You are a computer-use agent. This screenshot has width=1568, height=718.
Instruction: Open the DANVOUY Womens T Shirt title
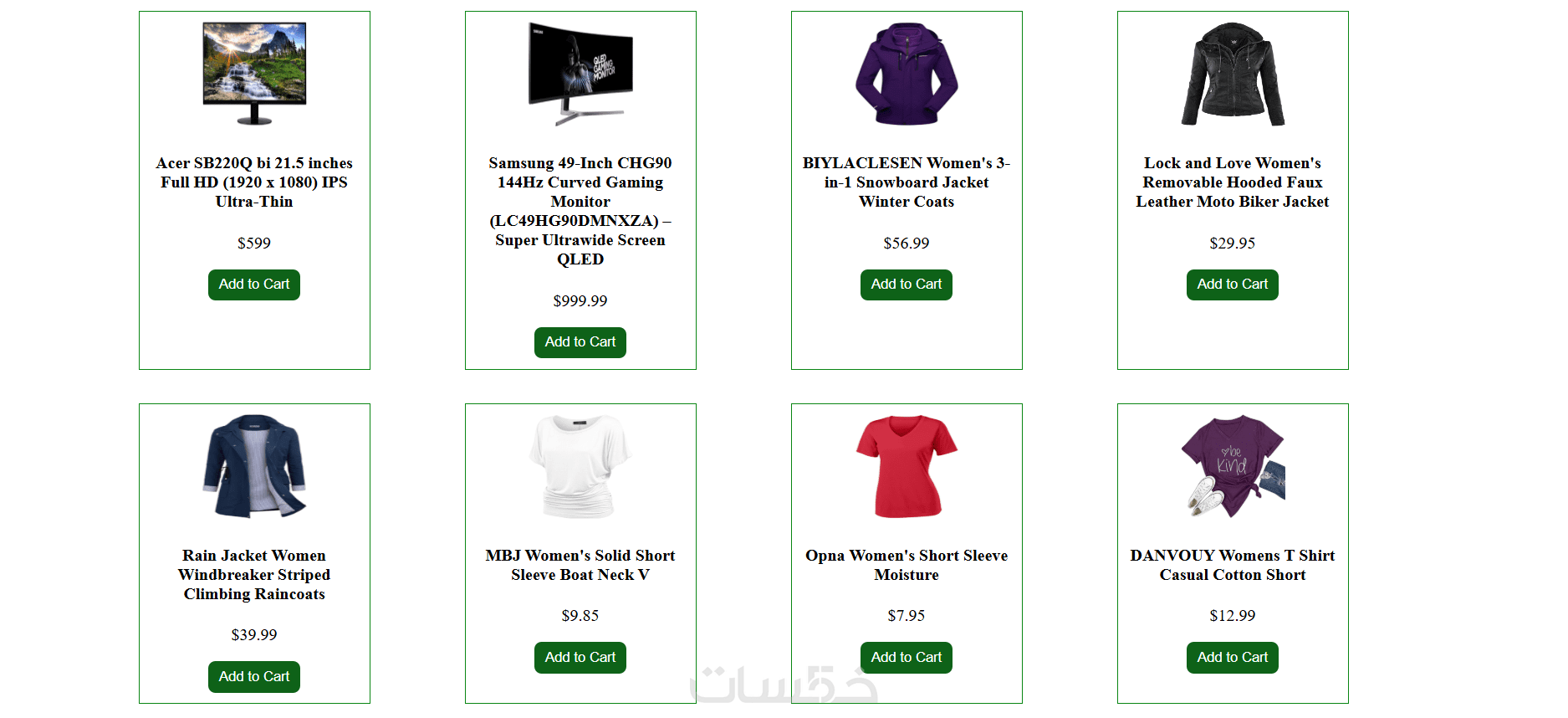[x=1233, y=565]
